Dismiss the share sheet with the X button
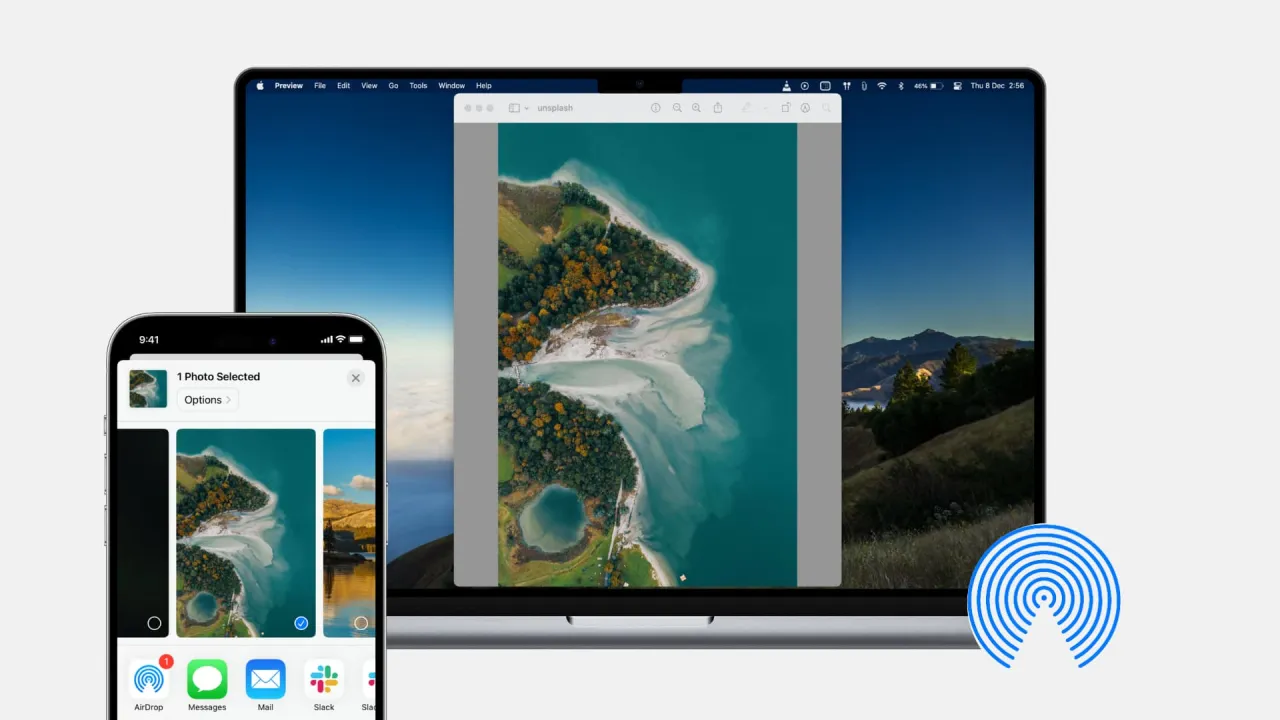The width and height of the screenshot is (1280, 720). [x=355, y=378]
